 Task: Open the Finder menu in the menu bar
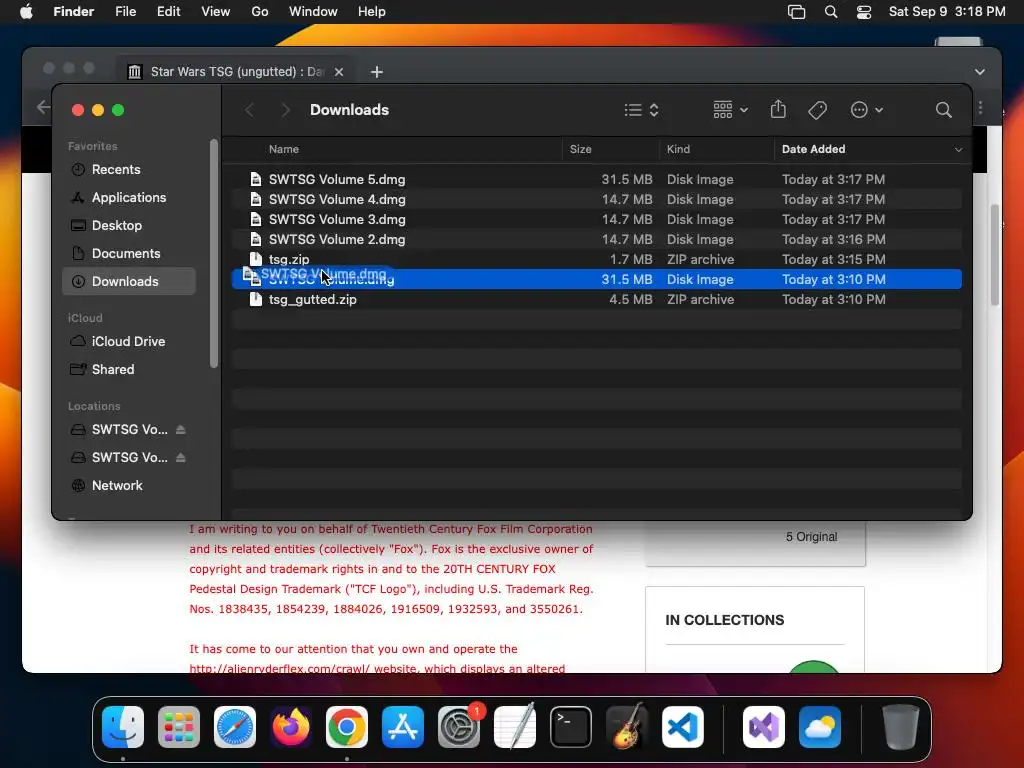coord(73,12)
